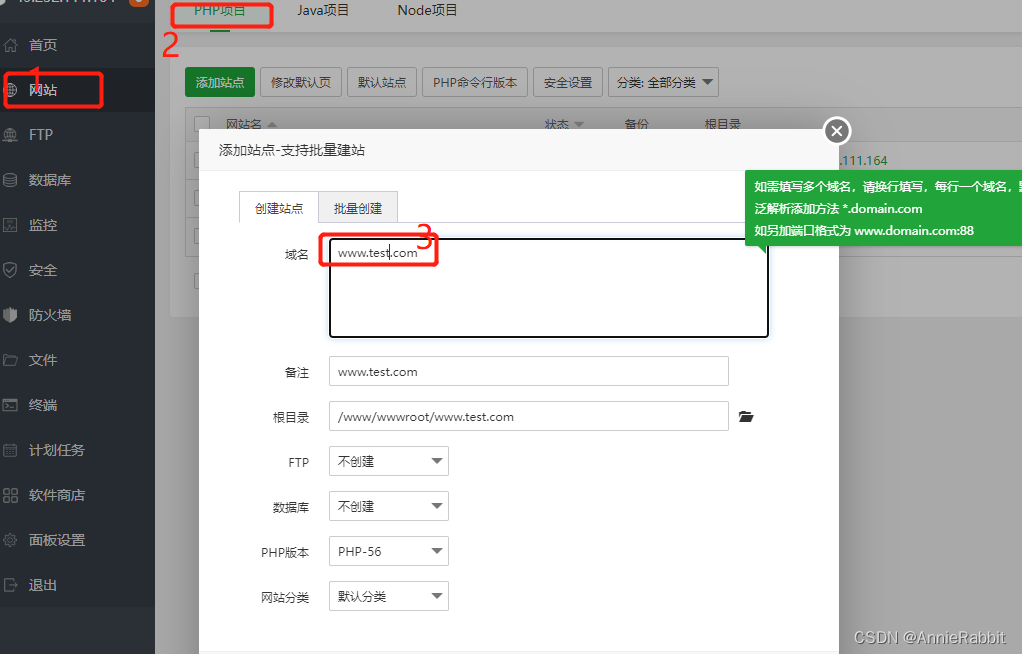Screen dimensions: 1022x654
Task: Open the 网站分类 default category dropdown
Action: pos(388,596)
